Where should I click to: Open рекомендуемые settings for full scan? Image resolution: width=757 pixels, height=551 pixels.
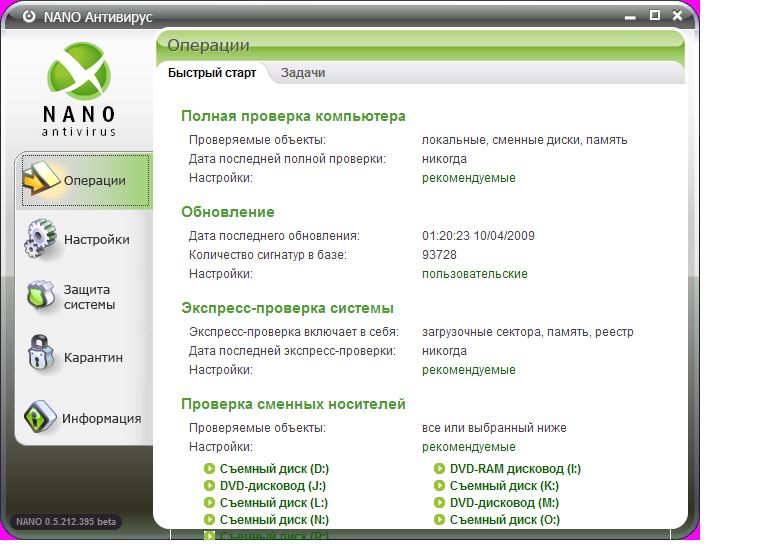click(468, 178)
